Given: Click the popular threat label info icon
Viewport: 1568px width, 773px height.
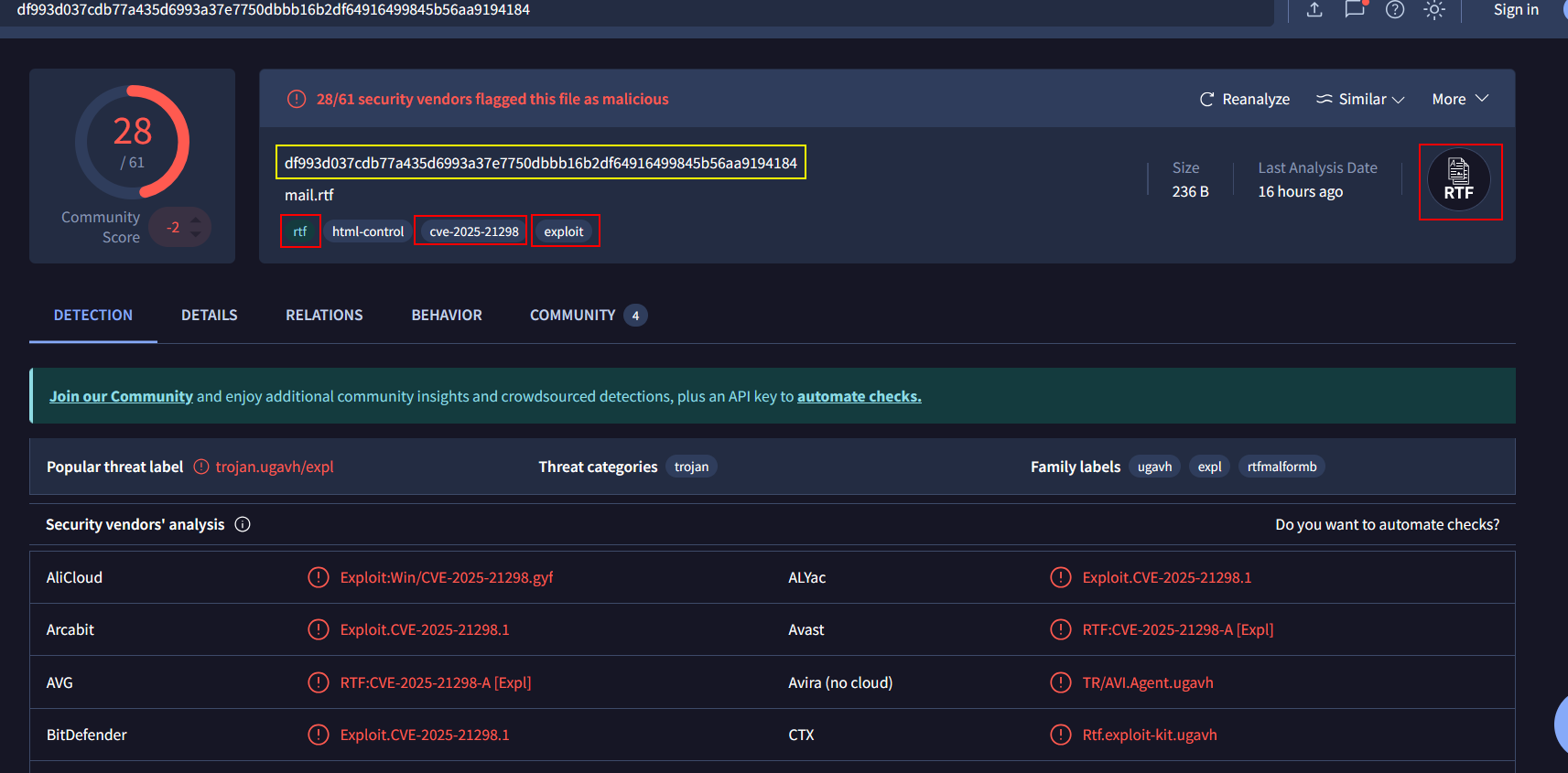Looking at the screenshot, I should tap(201, 467).
